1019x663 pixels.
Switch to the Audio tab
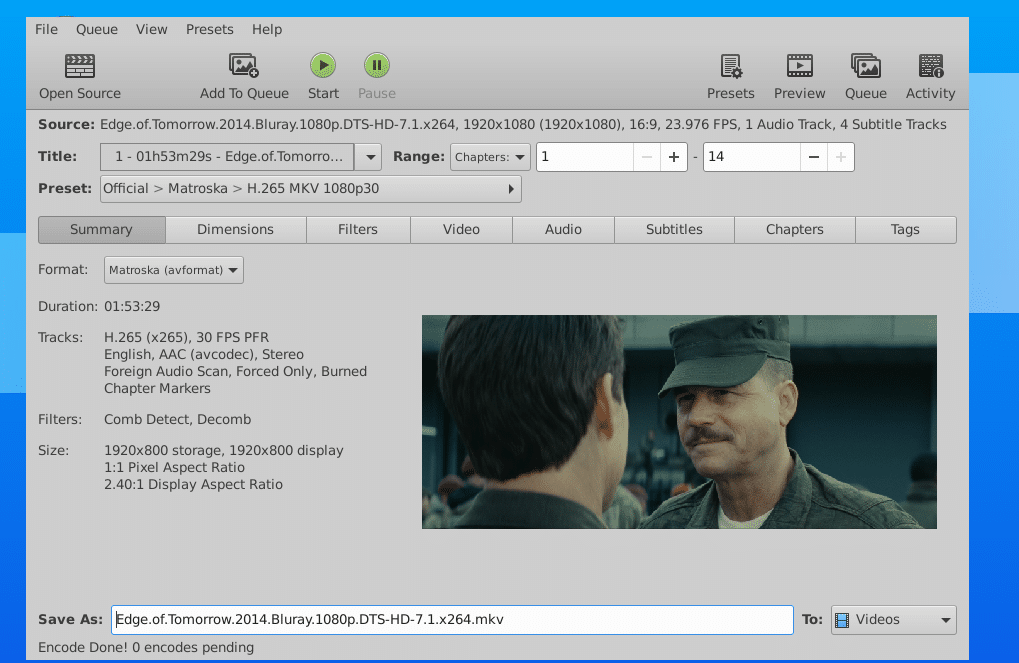coord(563,229)
